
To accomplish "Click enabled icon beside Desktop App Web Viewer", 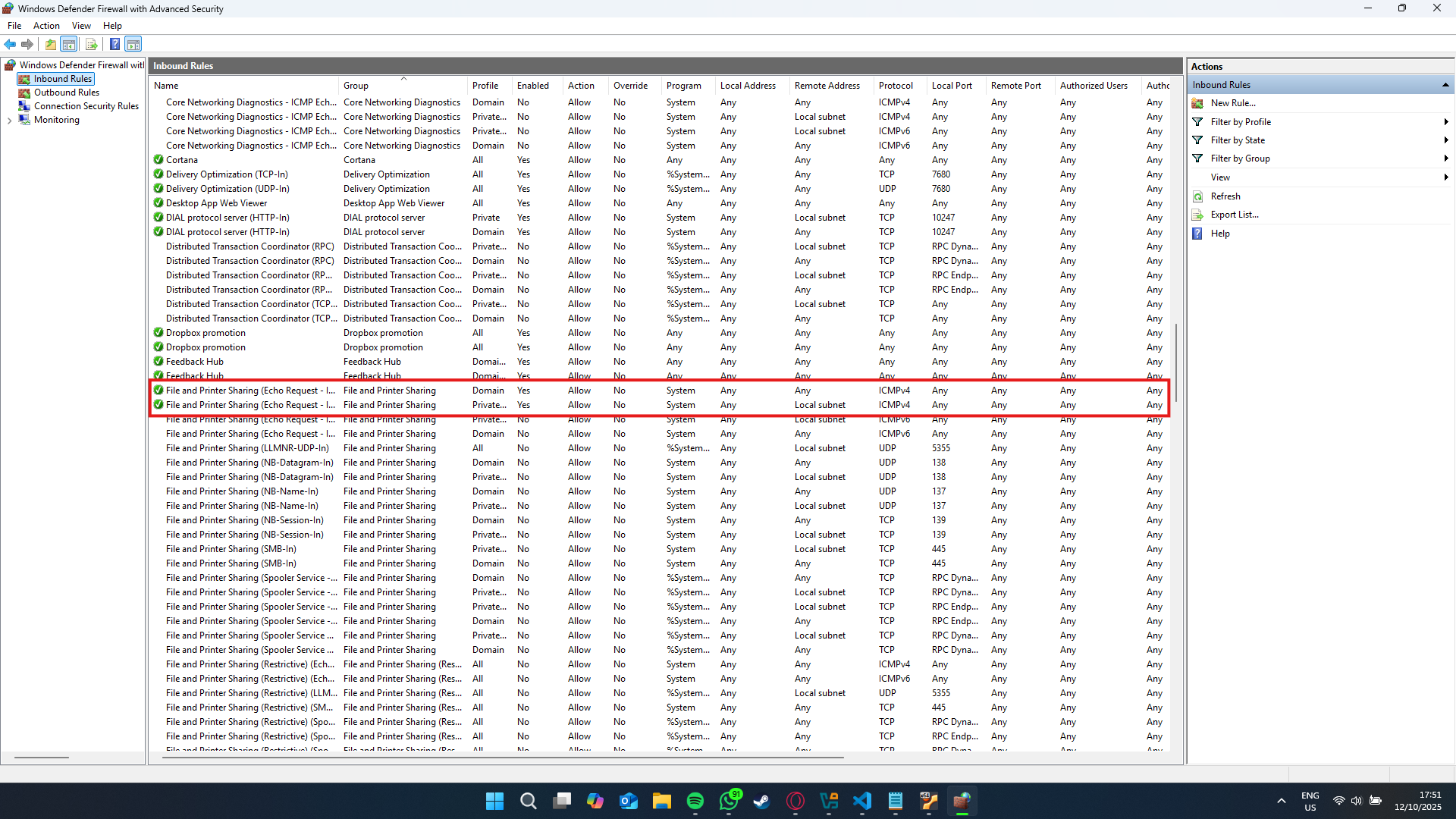I will [x=158, y=203].
